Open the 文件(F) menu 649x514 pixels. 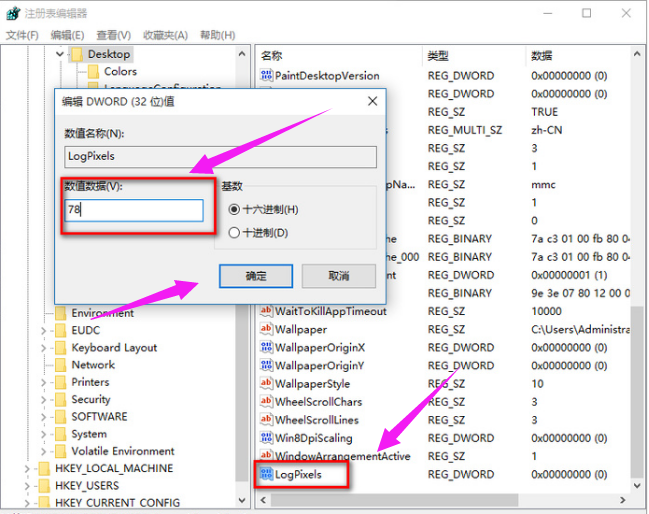tap(22, 35)
